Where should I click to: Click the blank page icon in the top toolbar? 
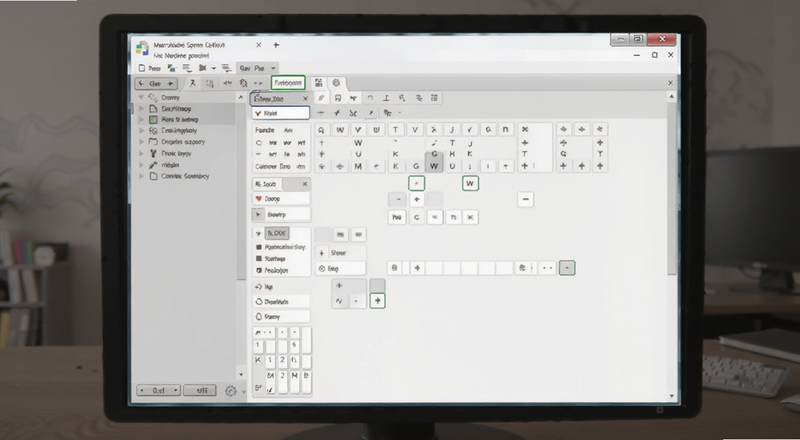[142, 68]
